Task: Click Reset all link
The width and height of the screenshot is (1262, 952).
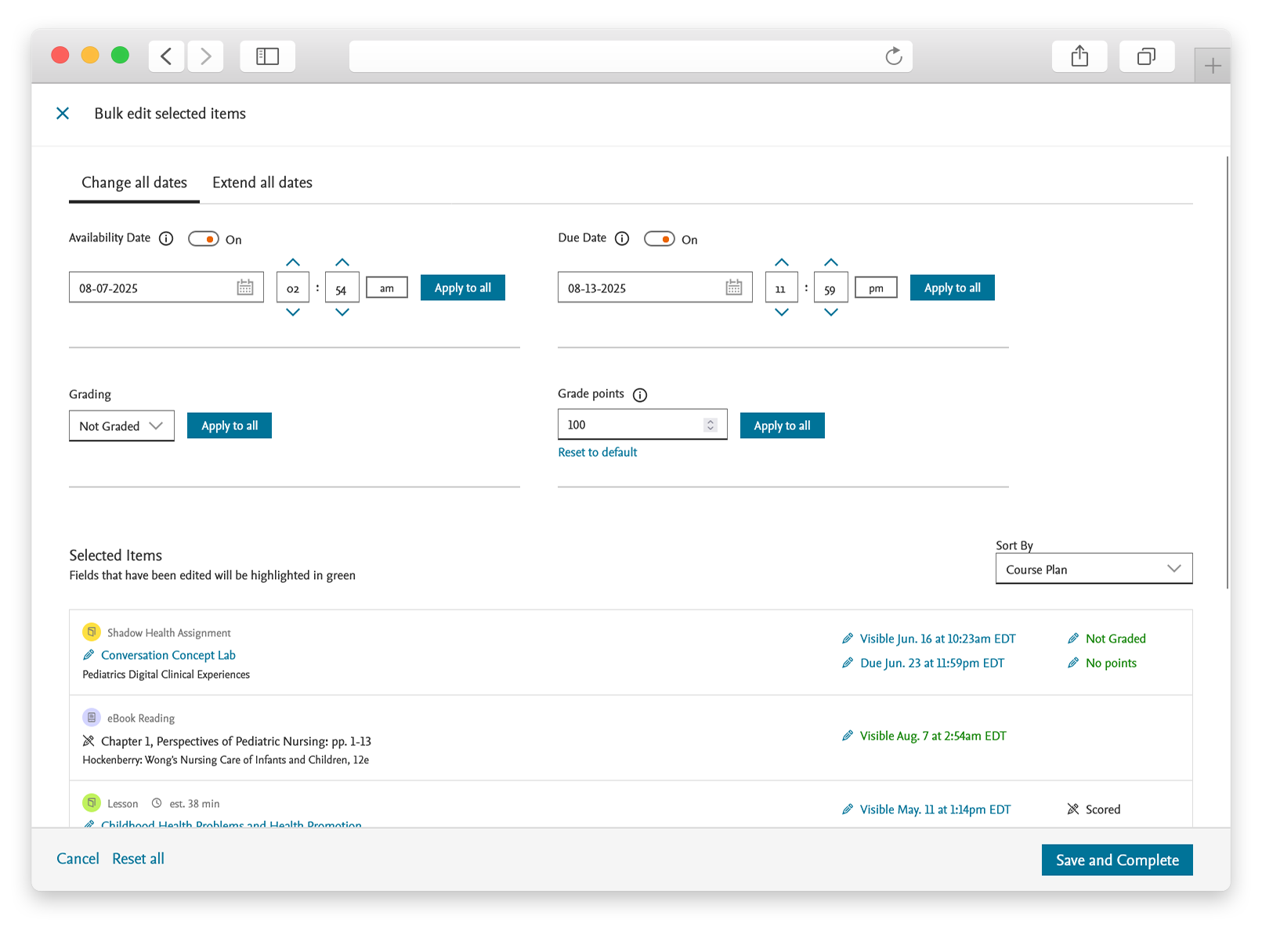Action: point(138,859)
